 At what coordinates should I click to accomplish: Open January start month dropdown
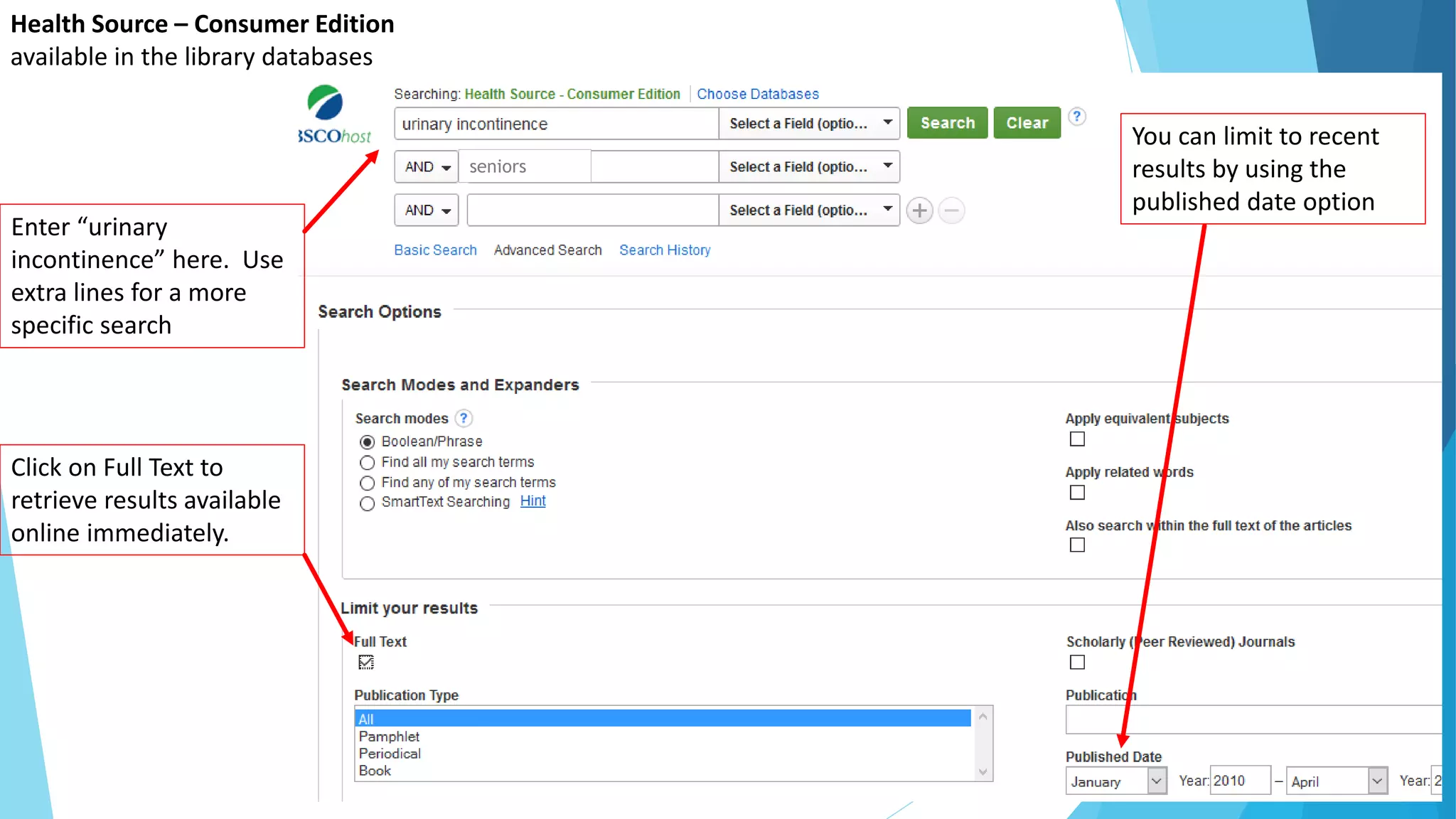click(1115, 781)
